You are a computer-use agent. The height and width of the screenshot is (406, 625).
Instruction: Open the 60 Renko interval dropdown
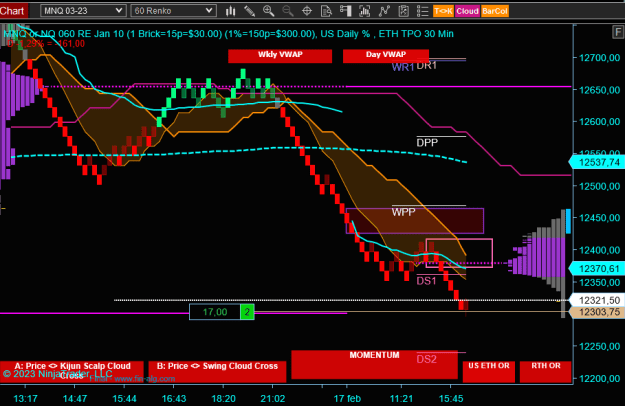coord(173,11)
